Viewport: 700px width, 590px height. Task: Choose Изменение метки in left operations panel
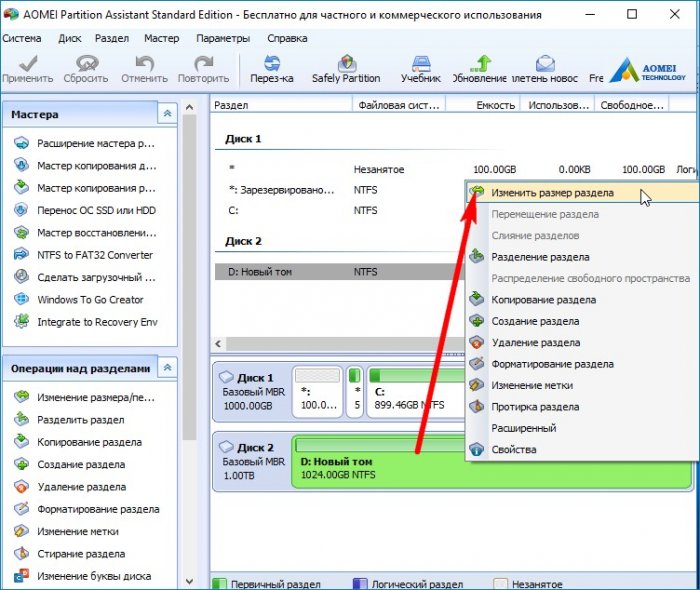click(x=66, y=531)
